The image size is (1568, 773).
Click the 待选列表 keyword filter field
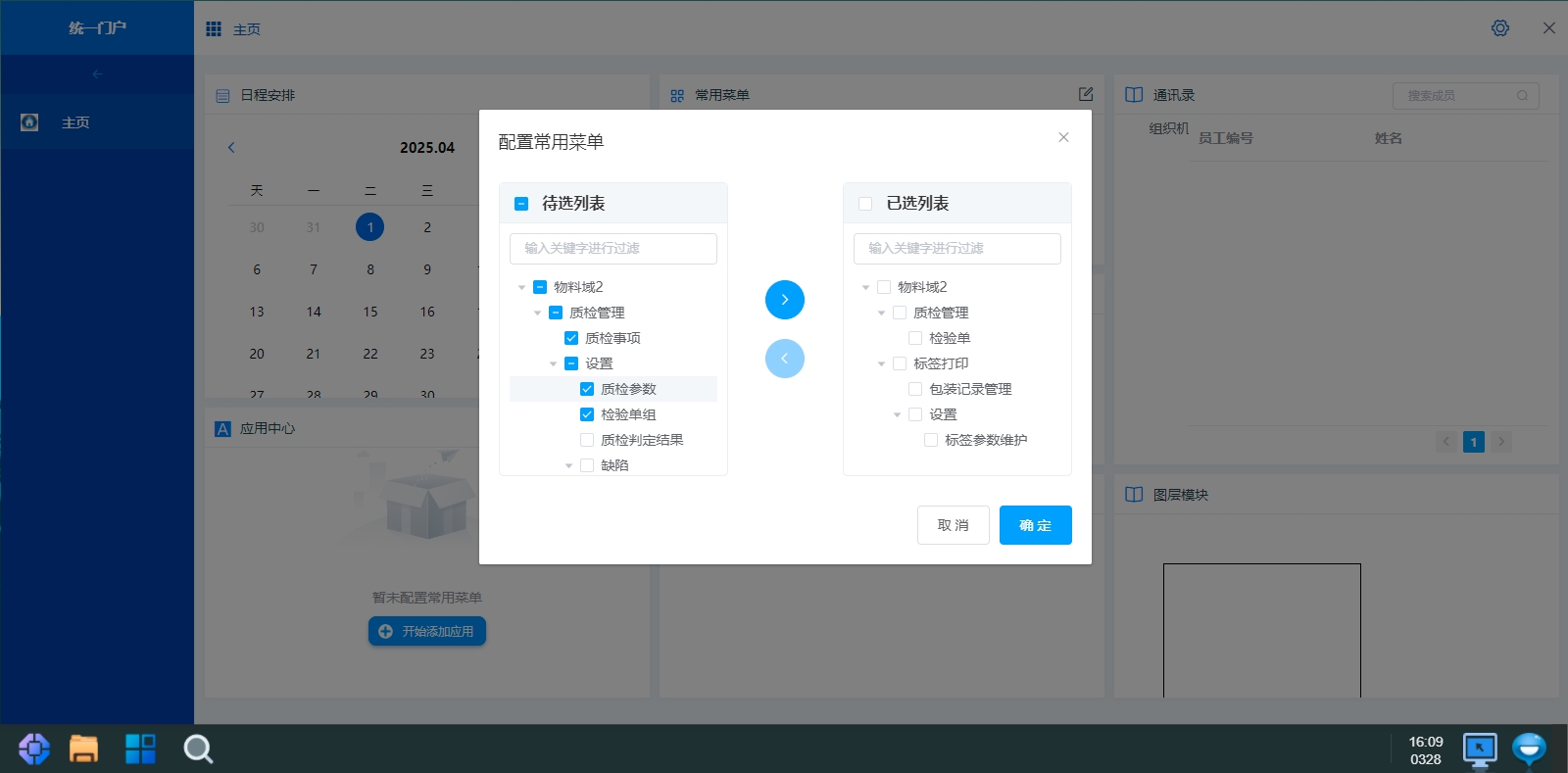pyautogui.click(x=612, y=249)
